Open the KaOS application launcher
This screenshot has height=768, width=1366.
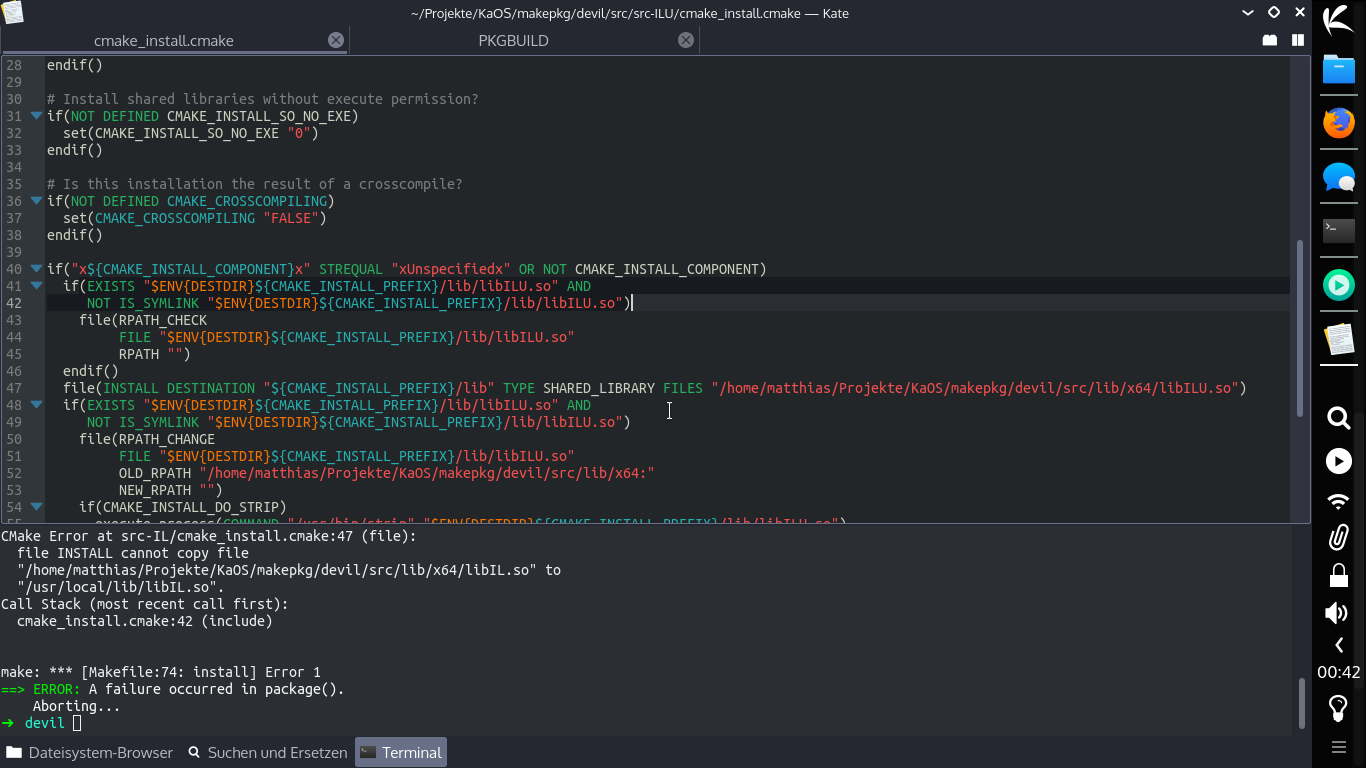[1339, 19]
